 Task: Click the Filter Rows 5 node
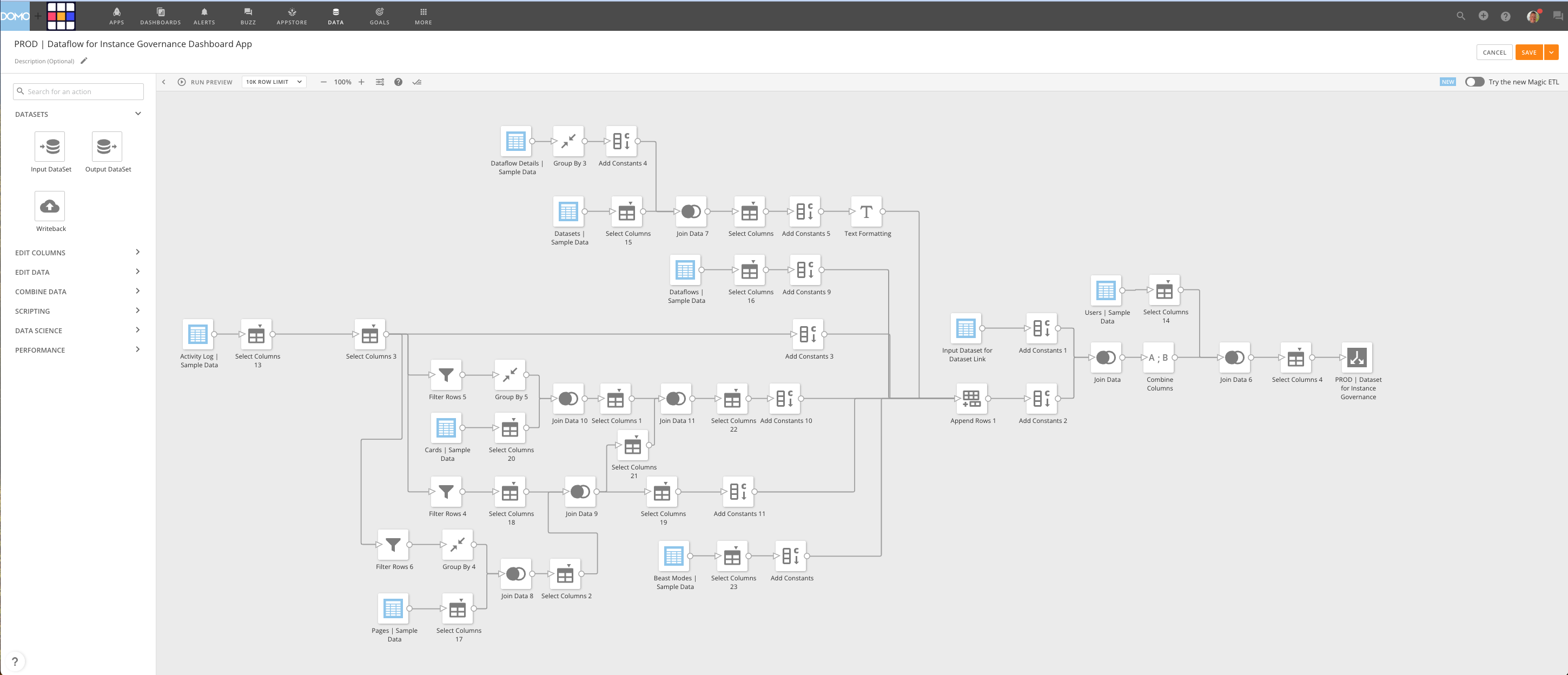tap(446, 375)
